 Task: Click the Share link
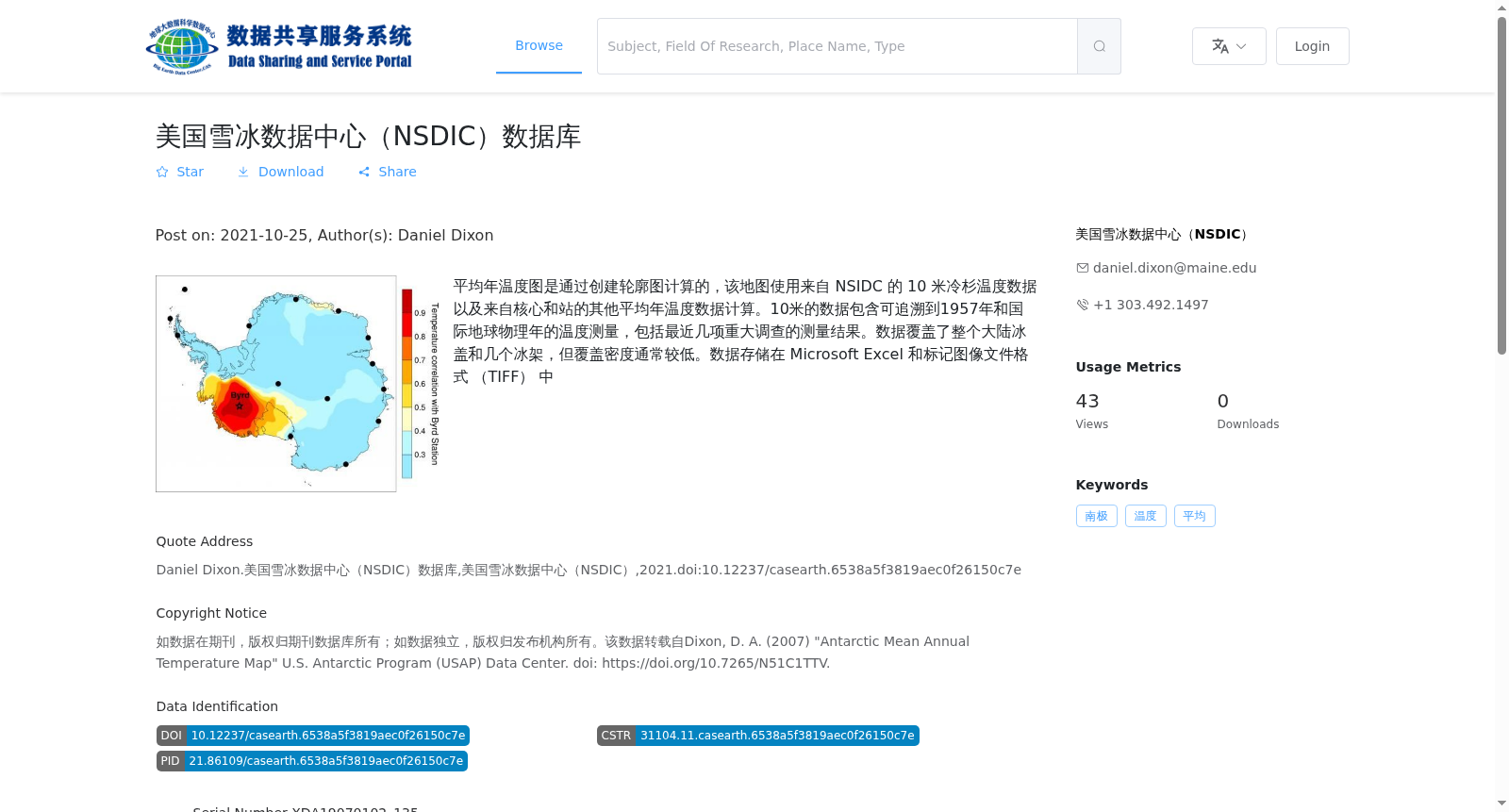tap(387, 172)
